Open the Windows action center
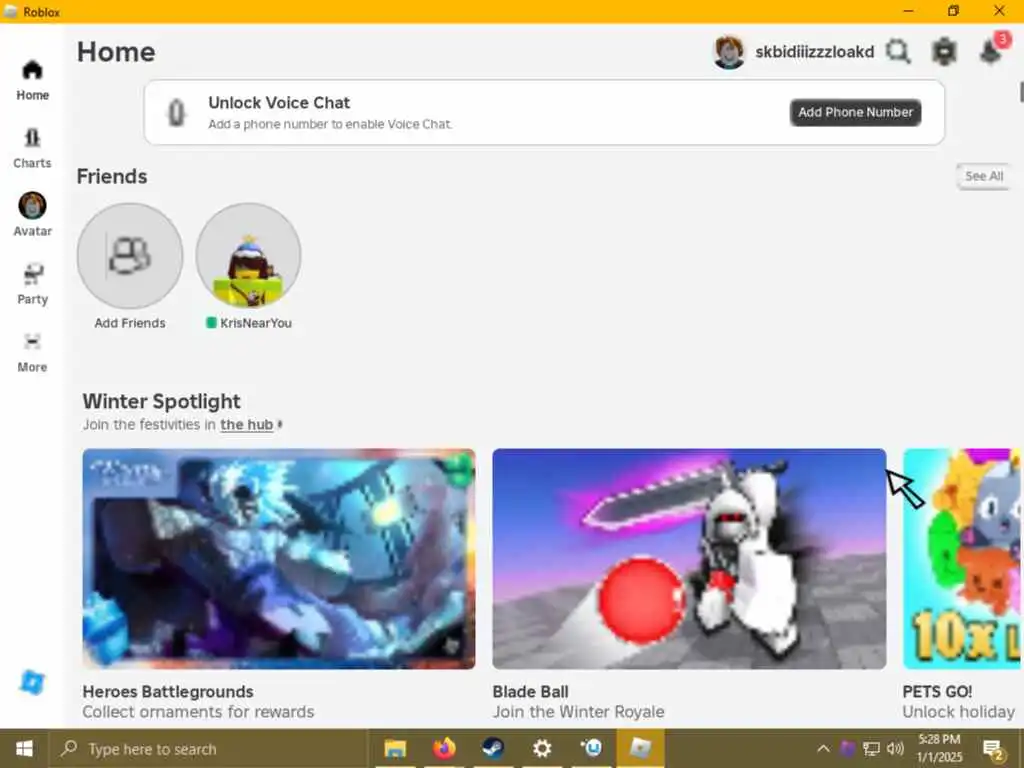 pyautogui.click(x=993, y=749)
